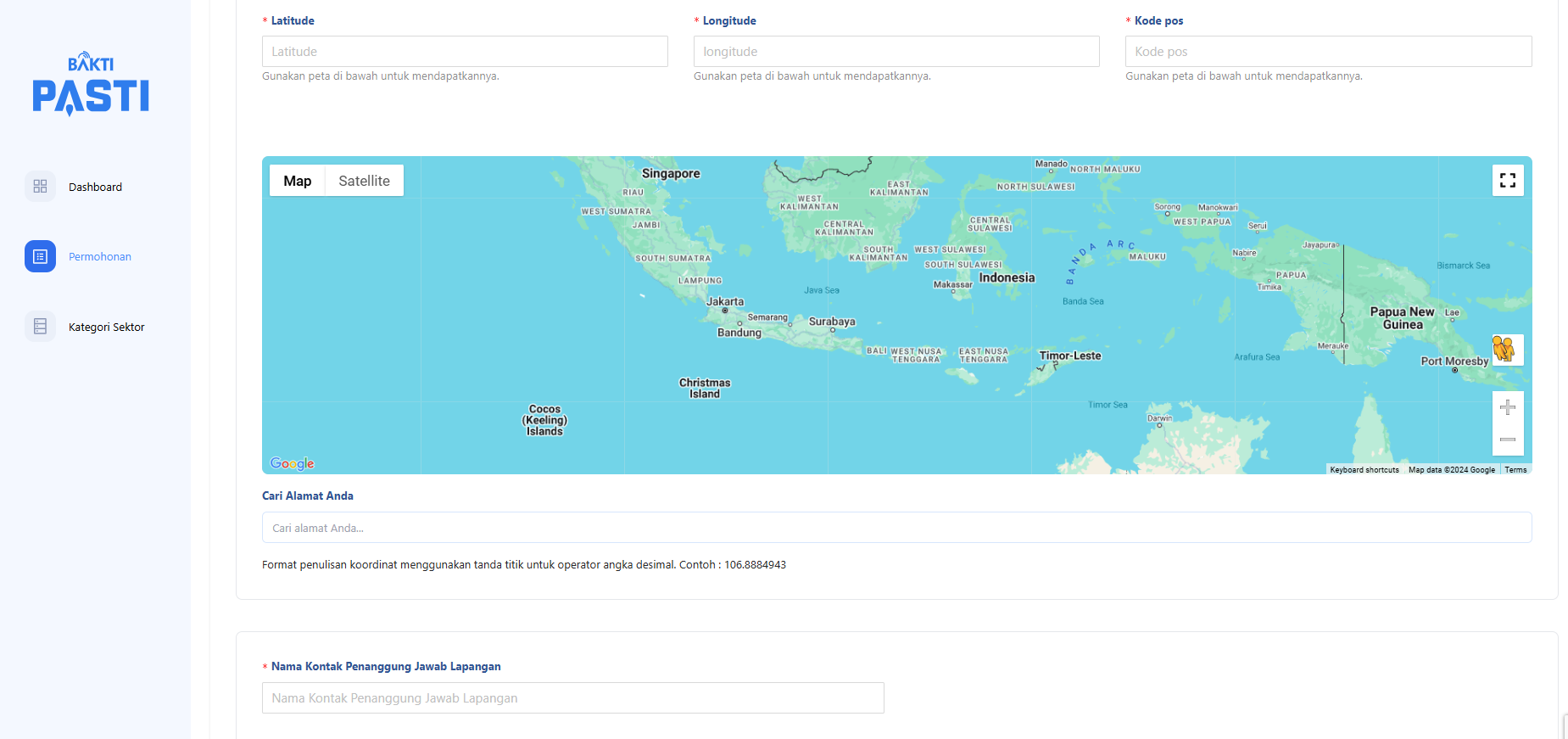Click the Permohonan list icon
The image size is (1568, 739).
coord(40,256)
